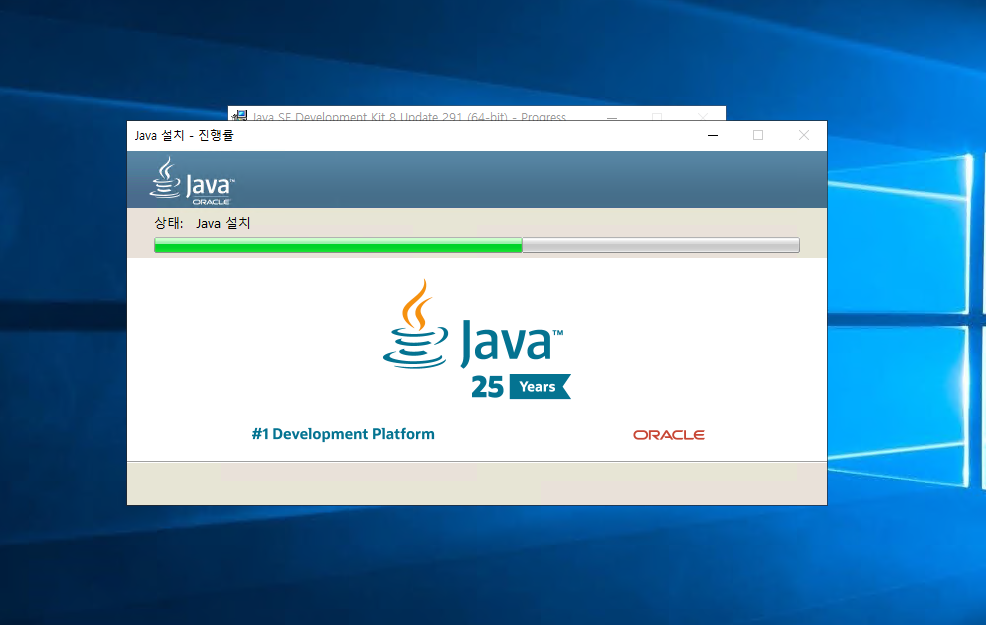Click the "상태: Java 설치" status text
The image size is (986, 625).
[x=202, y=223]
